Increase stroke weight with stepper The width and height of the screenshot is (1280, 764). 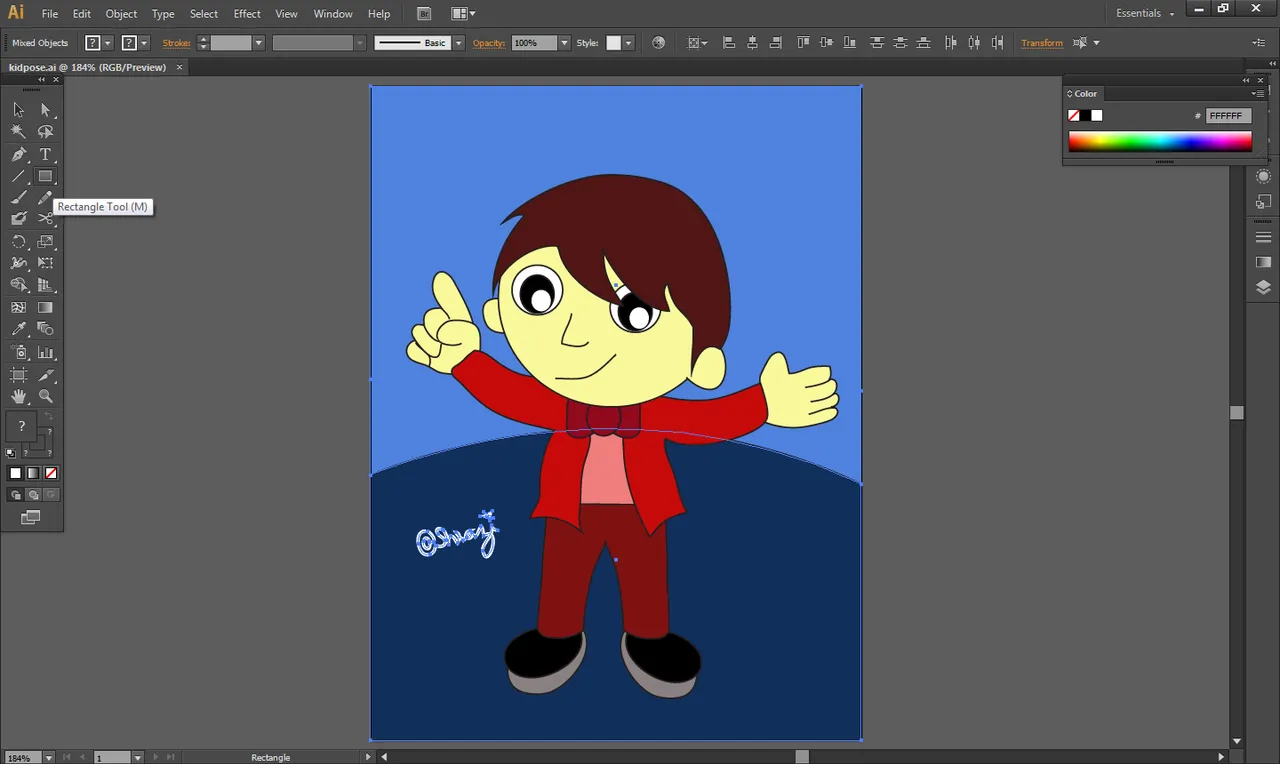coord(203,39)
